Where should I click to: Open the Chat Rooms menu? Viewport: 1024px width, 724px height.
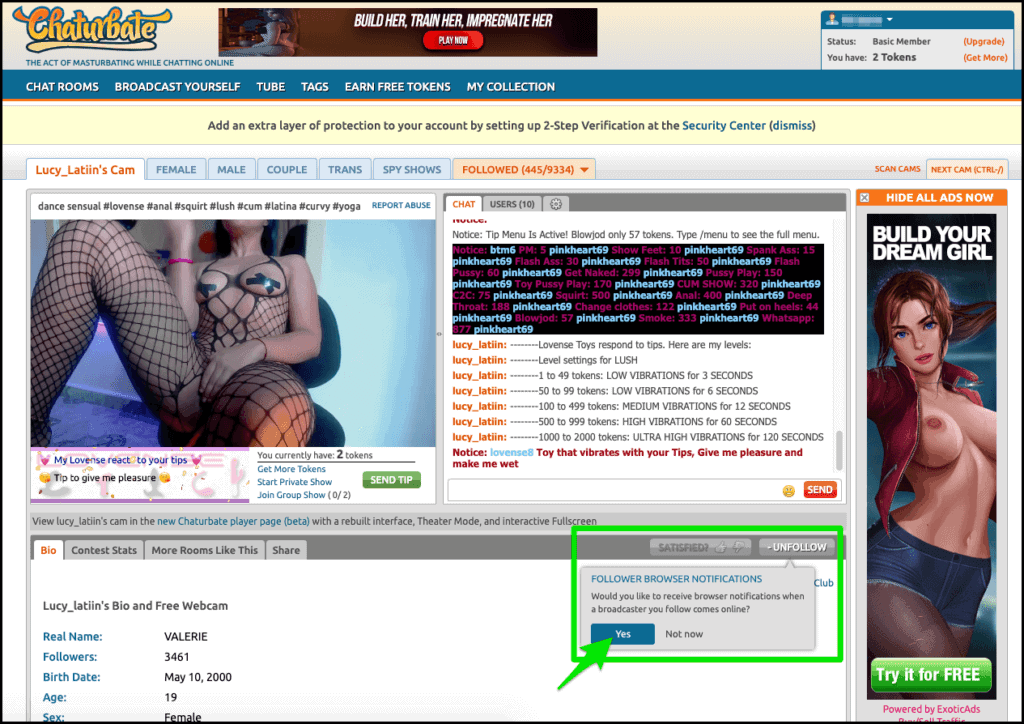coord(62,87)
